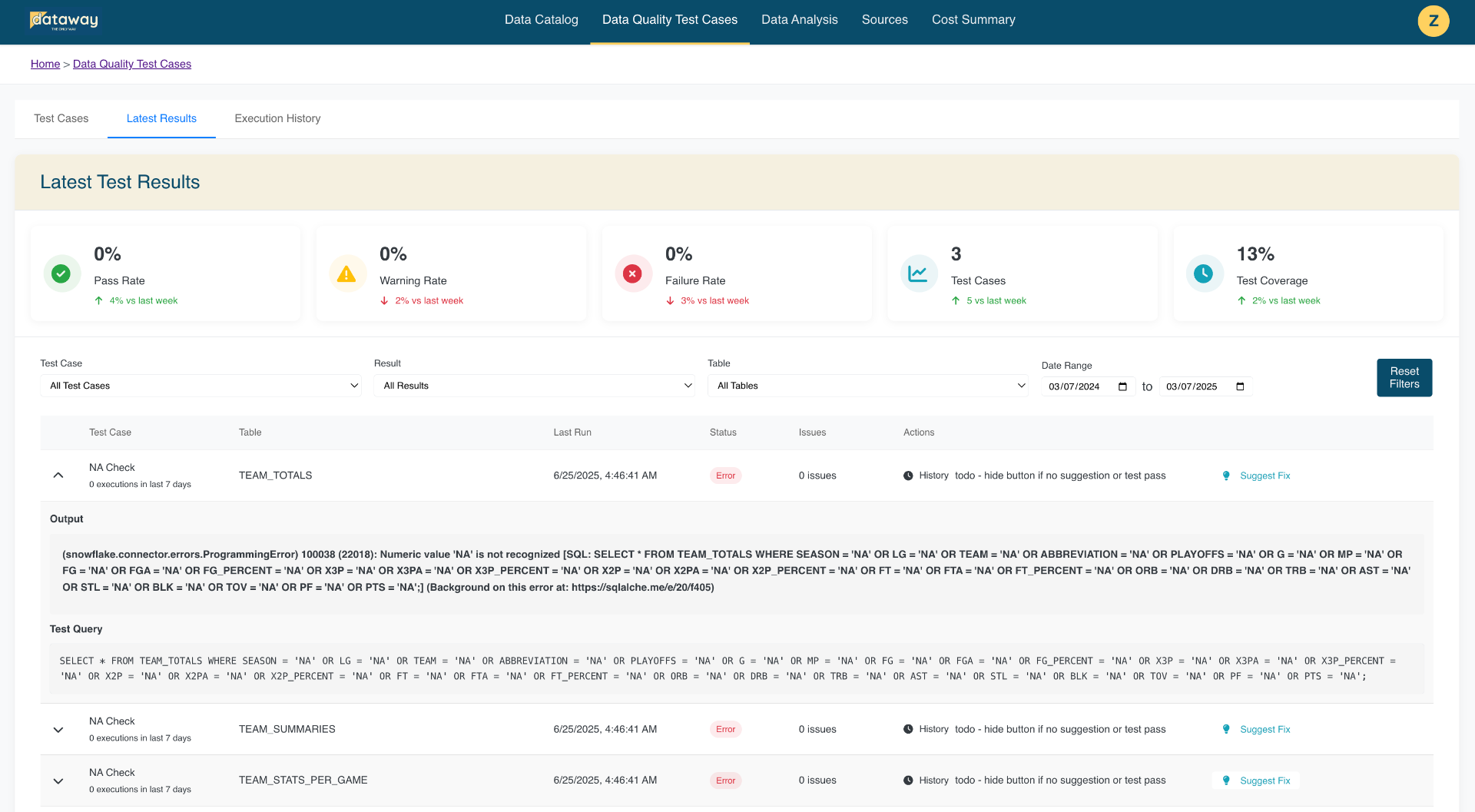
Task: Click the Dataway logo
Action: 65,21
